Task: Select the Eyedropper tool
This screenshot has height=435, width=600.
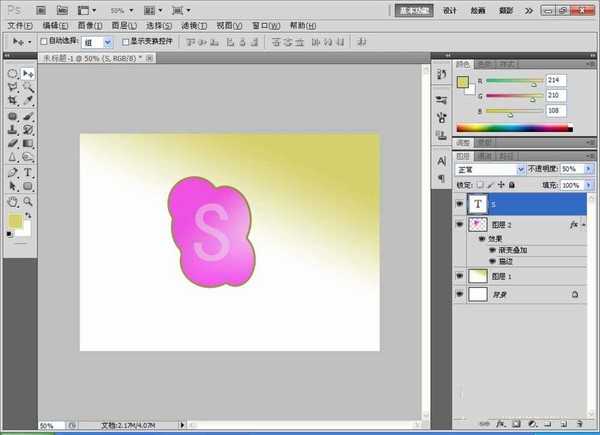Action: (x=28, y=101)
